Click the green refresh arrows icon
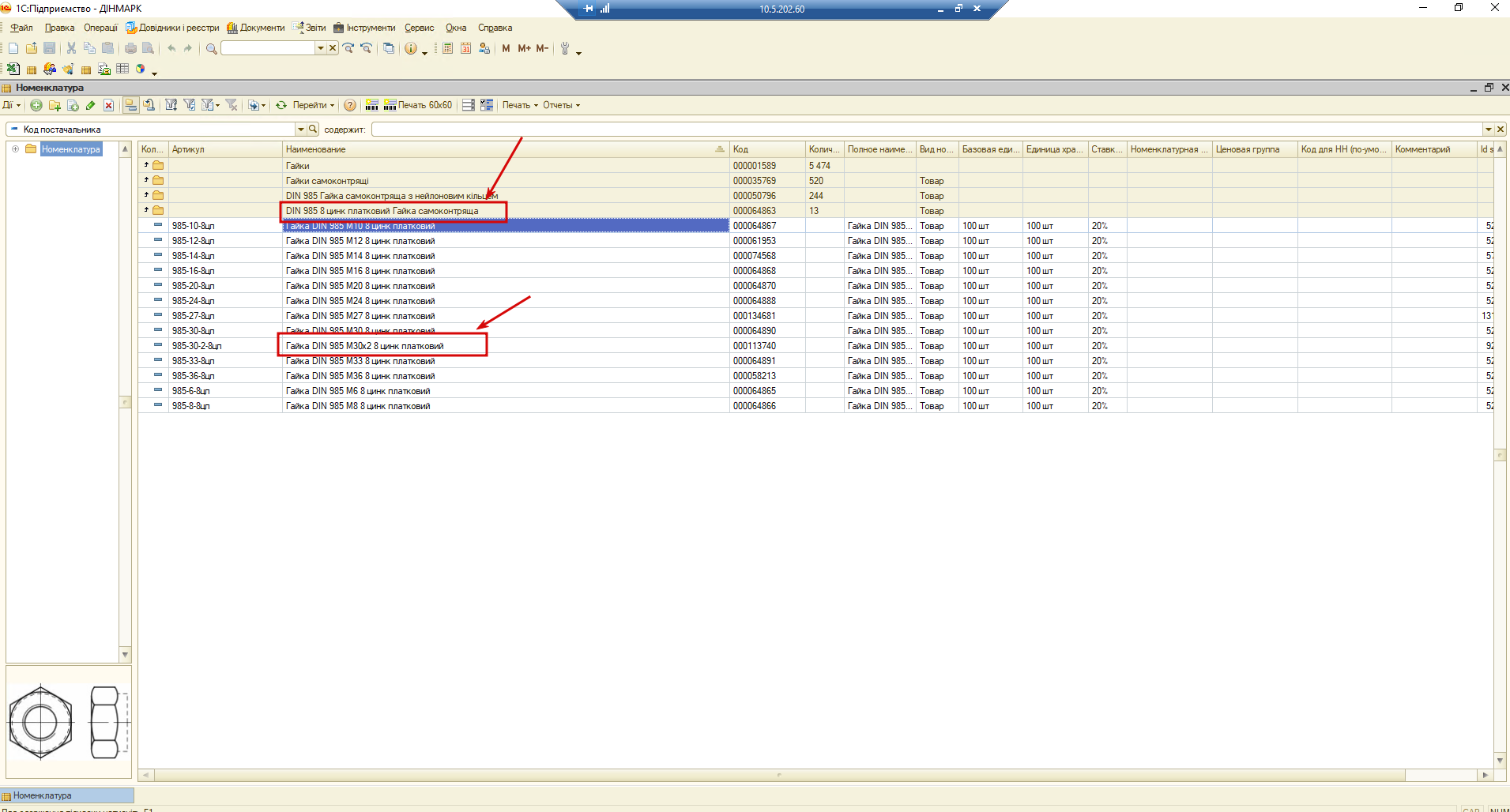The image size is (1510, 812). pyautogui.click(x=281, y=105)
